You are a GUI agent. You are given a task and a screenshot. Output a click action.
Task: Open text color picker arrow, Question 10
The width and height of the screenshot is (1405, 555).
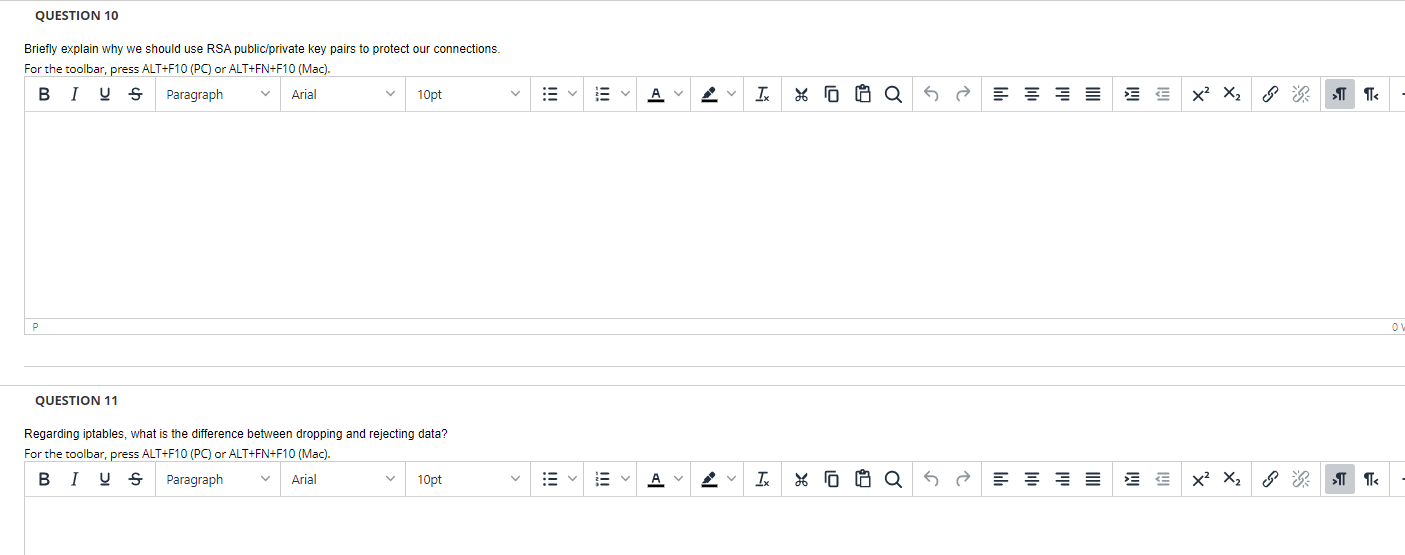[678, 94]
